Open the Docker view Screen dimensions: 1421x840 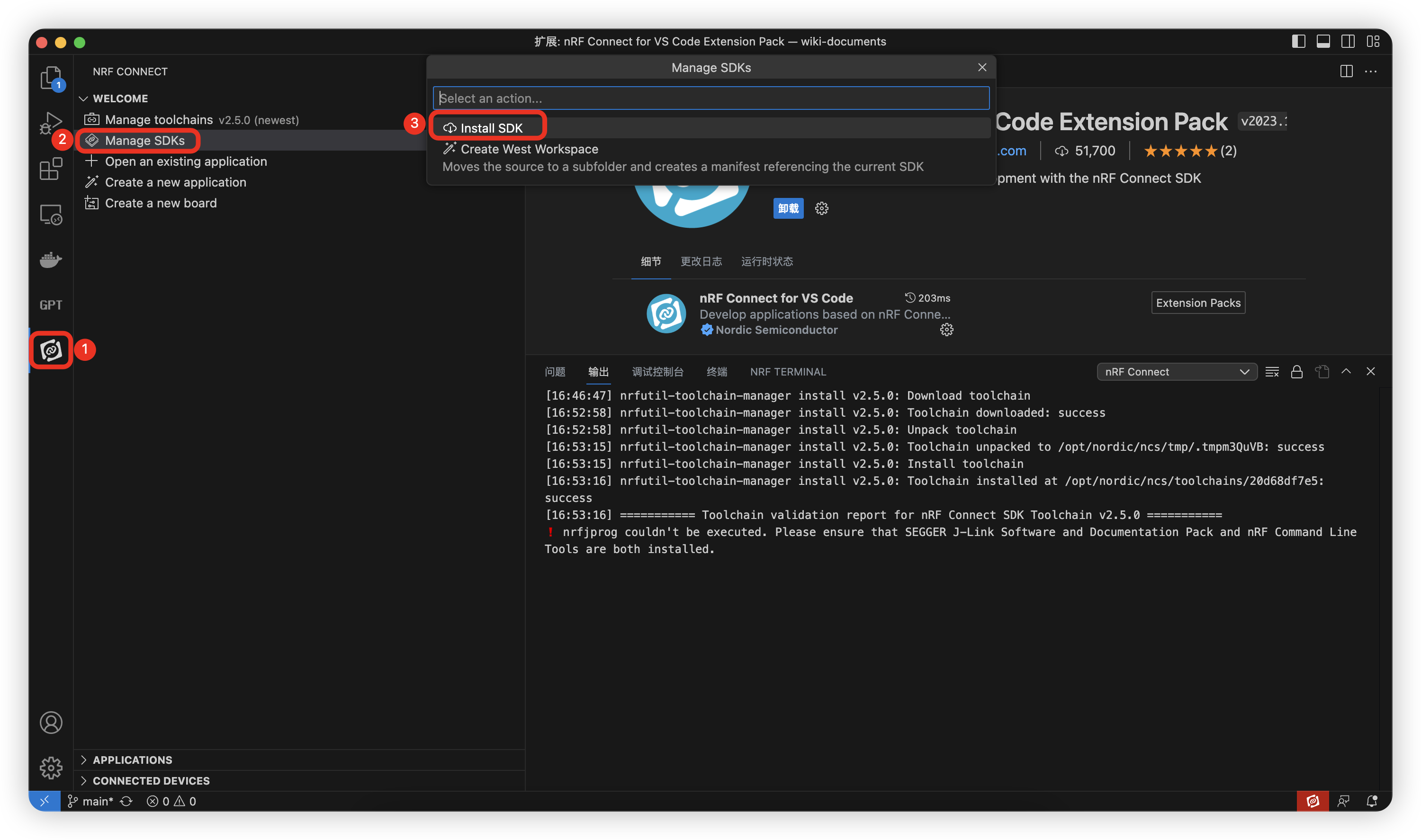51,260
